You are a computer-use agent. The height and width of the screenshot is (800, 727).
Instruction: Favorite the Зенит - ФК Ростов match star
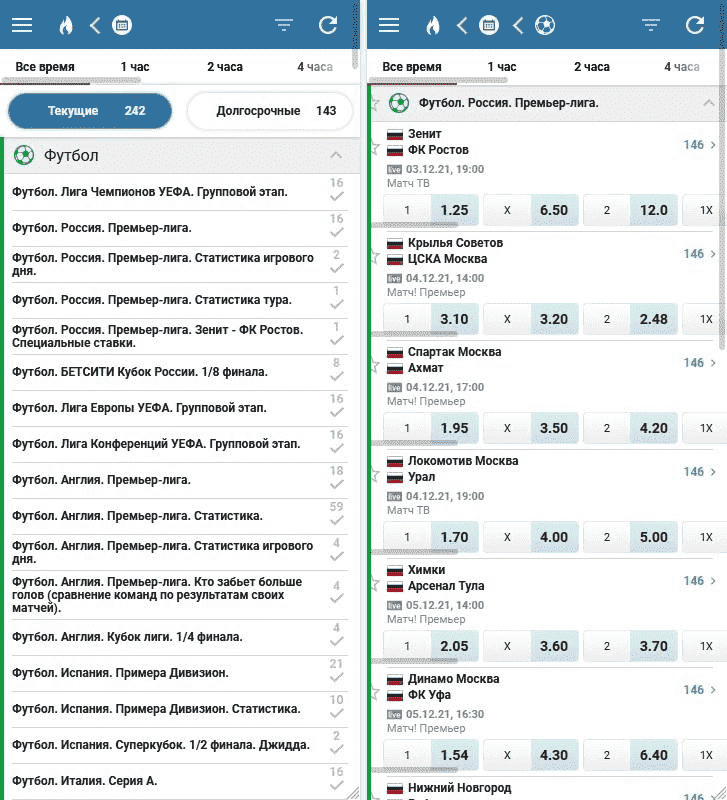[x=375, y=148]
